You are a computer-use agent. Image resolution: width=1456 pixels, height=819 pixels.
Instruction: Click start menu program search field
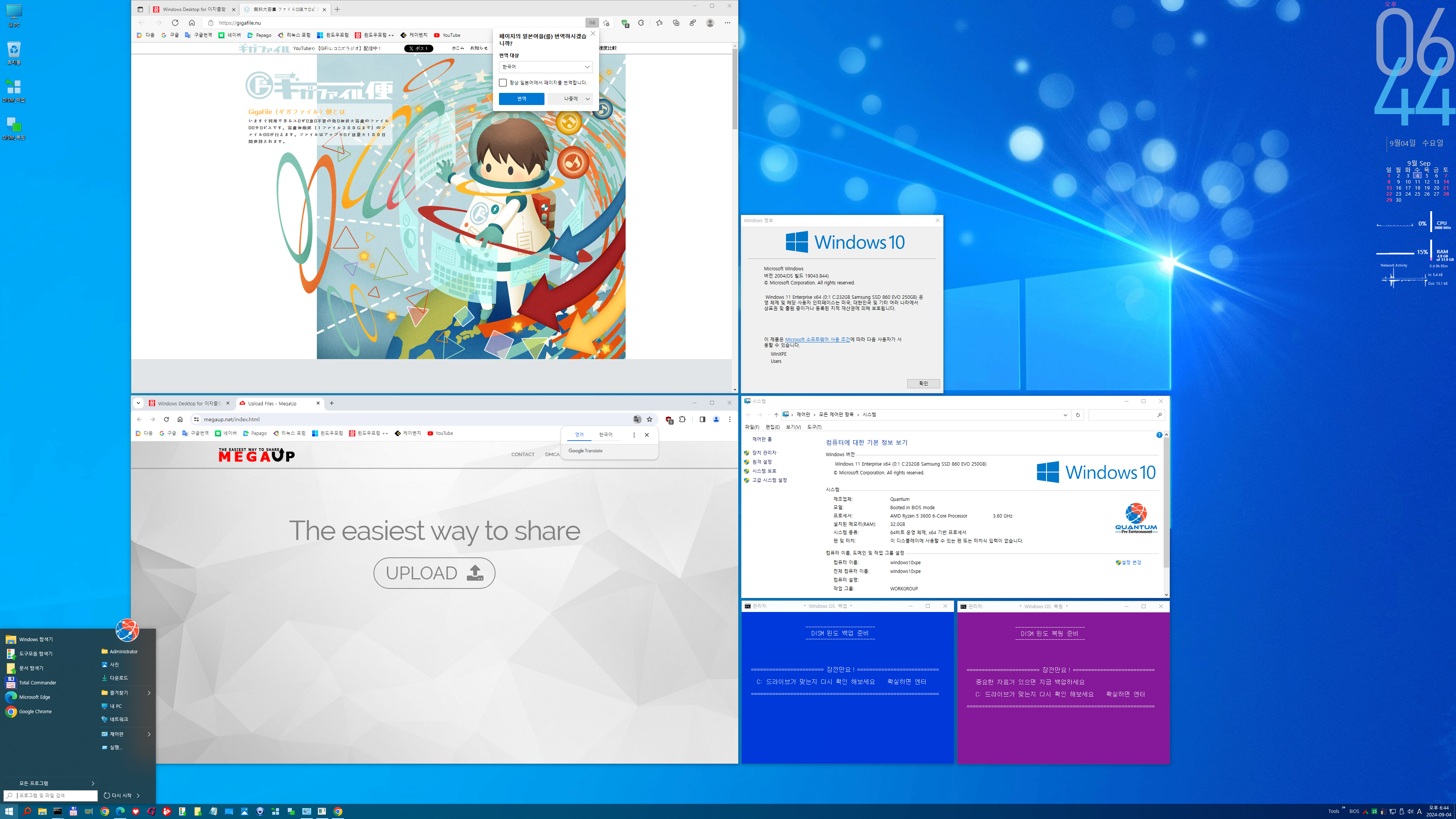pyautogui.click(x=51, y=796)
